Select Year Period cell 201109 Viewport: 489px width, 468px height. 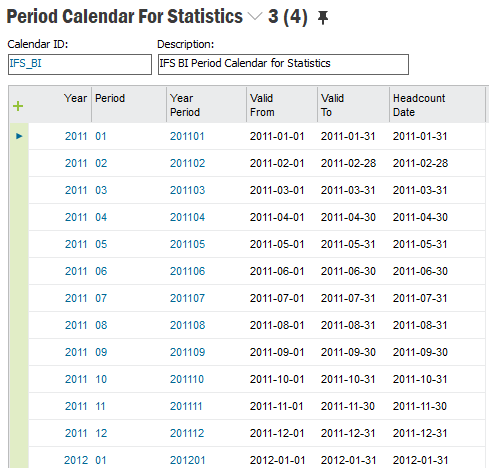coord(187,352)
